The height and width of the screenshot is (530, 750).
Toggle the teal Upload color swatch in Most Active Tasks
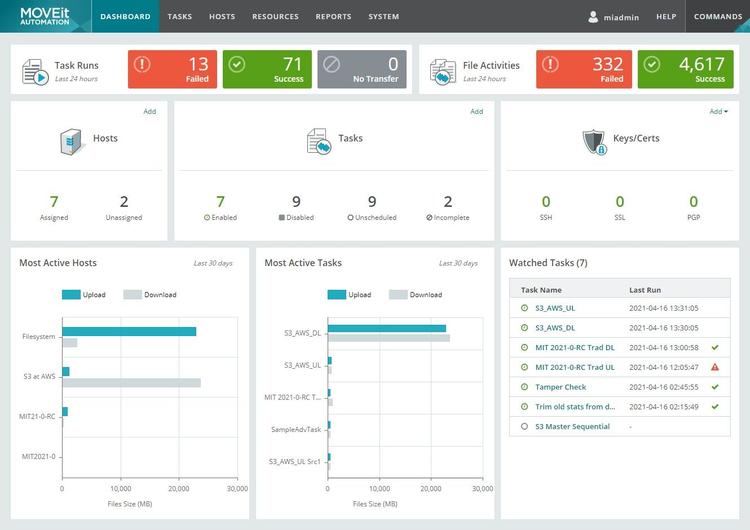point(337,295)
